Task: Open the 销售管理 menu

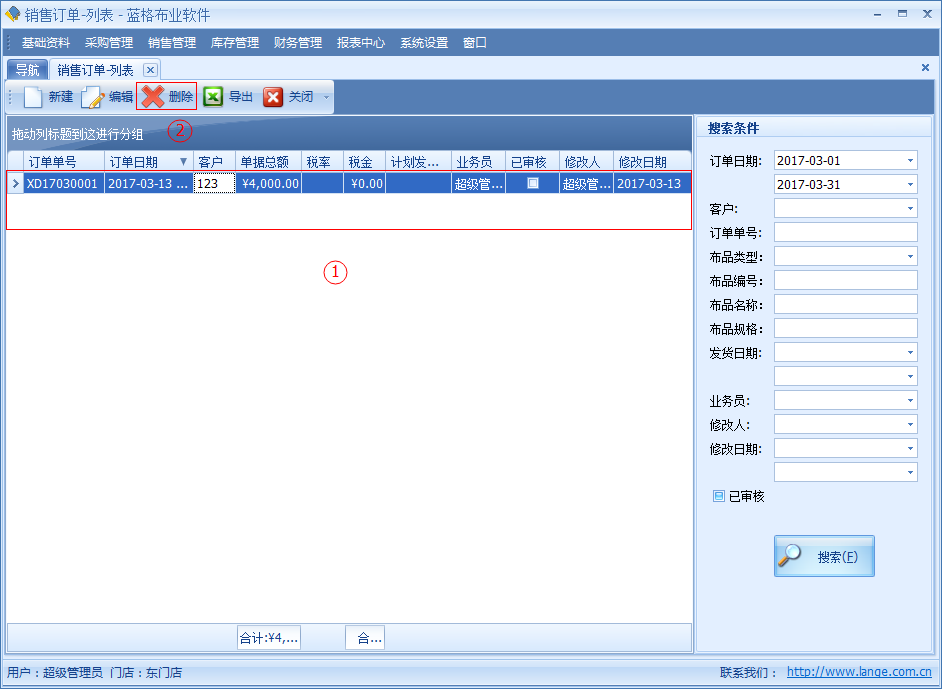Action: tap(172, 43)
